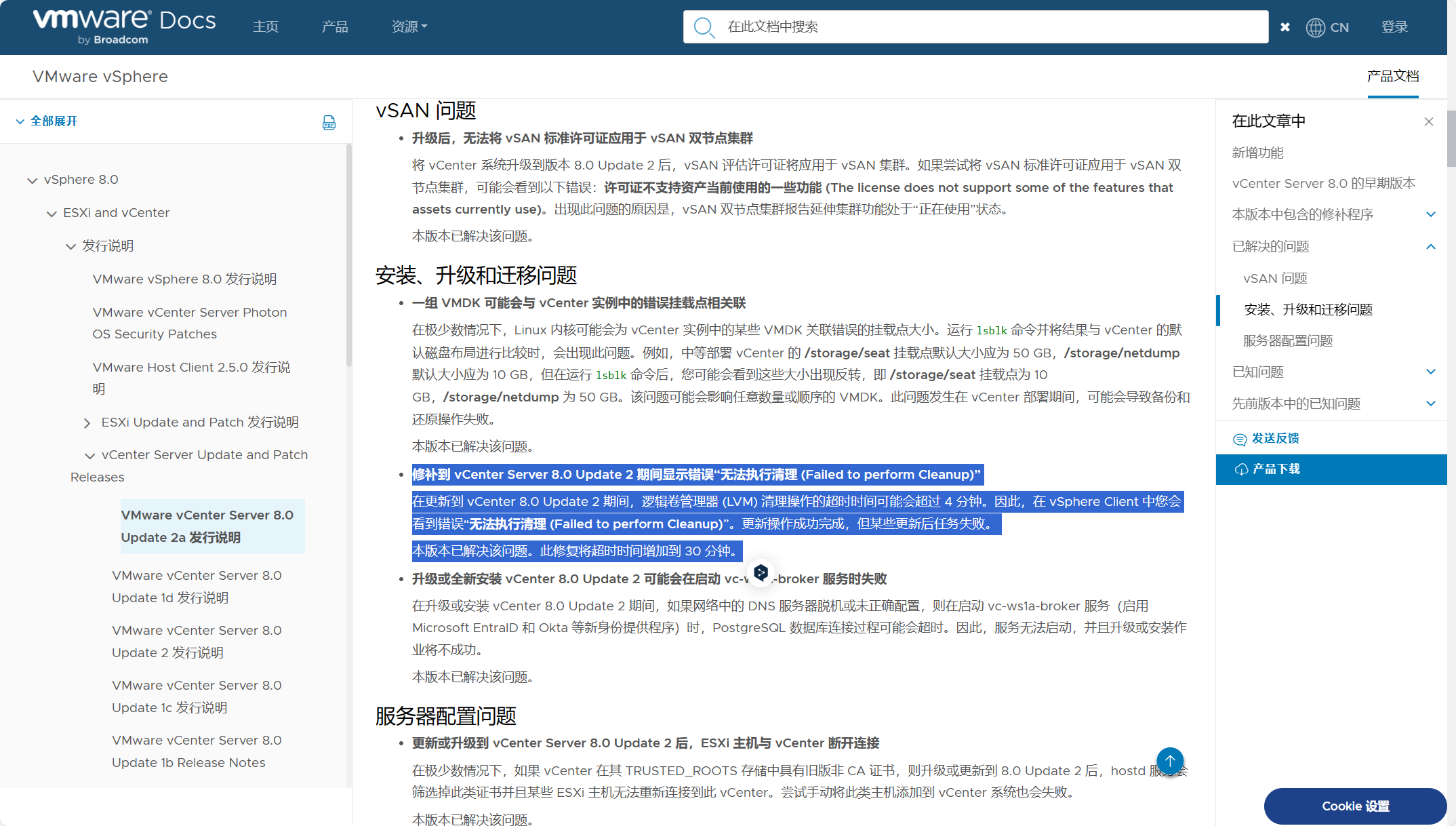
Task: Click the 服务器配置问题 heading in article
Action: 446,716
